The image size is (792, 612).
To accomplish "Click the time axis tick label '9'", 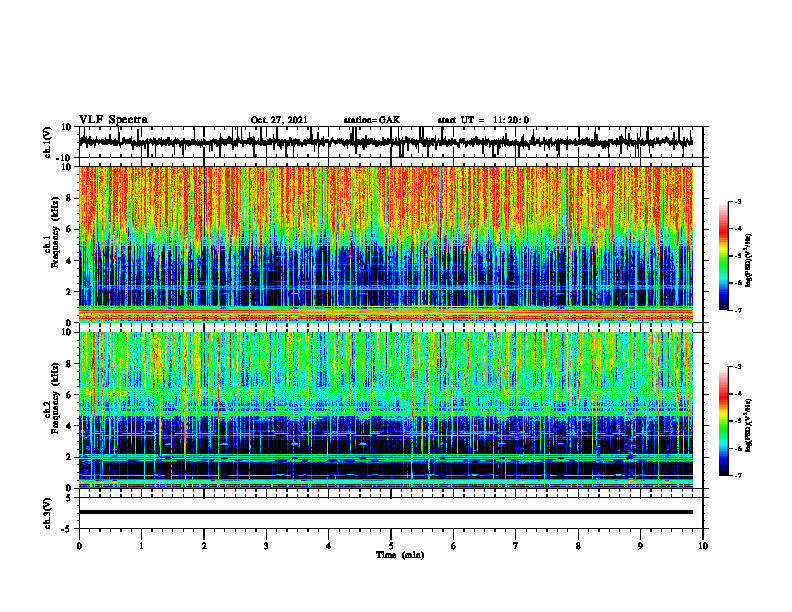I will 640,546.
